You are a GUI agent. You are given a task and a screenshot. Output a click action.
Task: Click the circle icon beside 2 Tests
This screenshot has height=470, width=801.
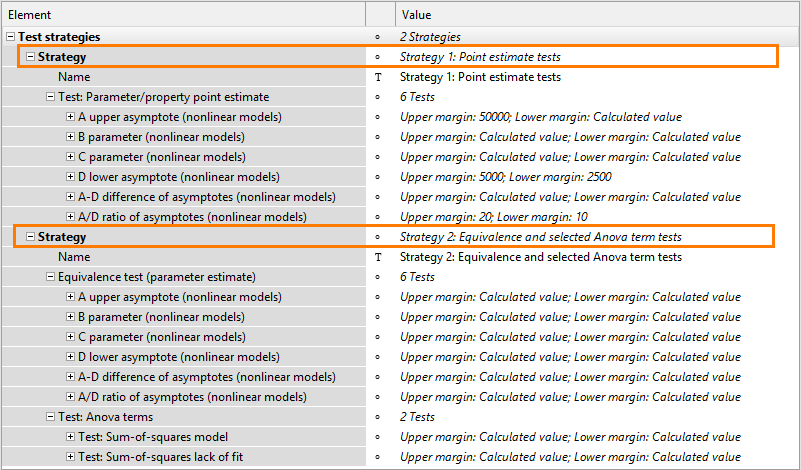pyautogui.click(x=378, y=417)
